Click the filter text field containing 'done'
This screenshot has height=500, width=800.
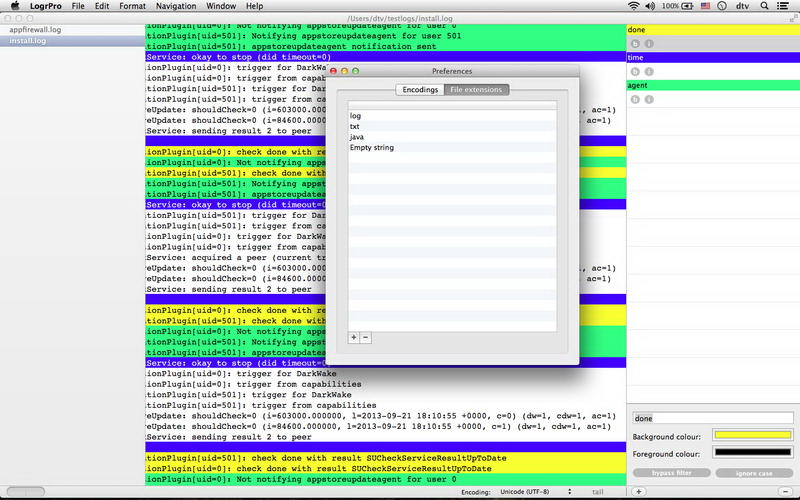coord(712,418)
